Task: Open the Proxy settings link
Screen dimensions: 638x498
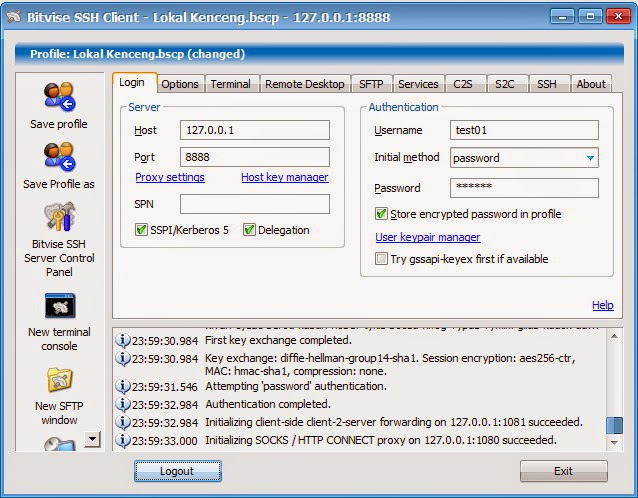Action: [170, 177]
